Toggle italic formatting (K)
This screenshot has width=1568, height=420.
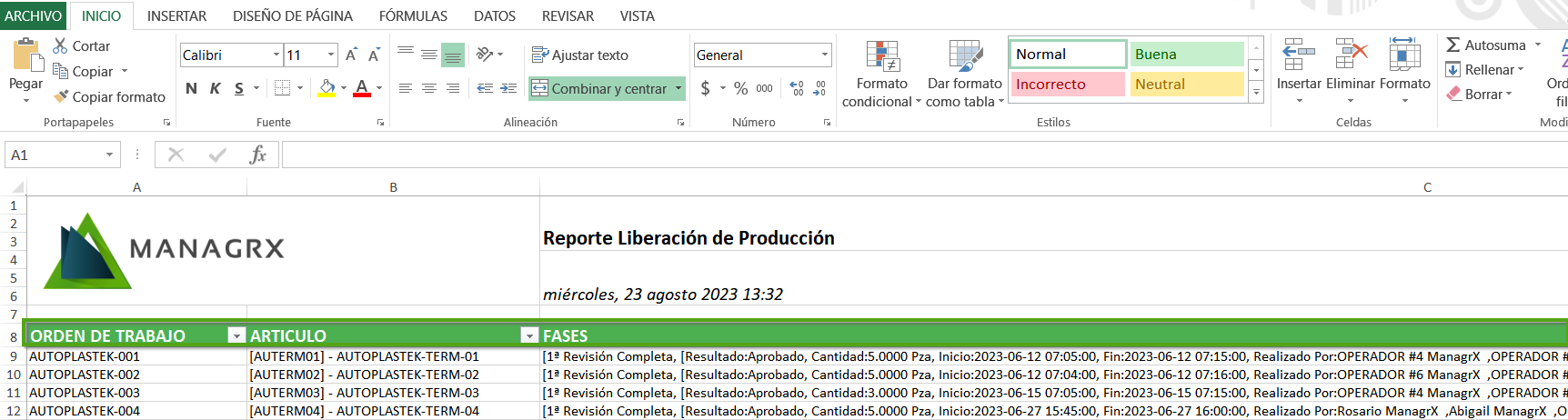215,88
